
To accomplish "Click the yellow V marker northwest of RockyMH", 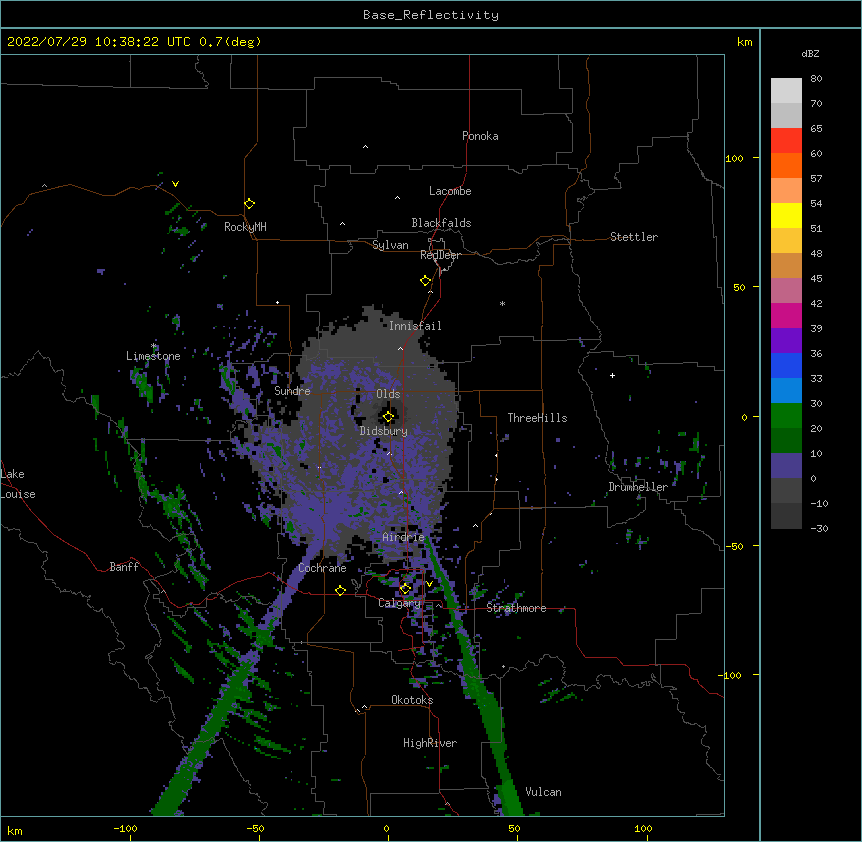I will pos(175,184).
